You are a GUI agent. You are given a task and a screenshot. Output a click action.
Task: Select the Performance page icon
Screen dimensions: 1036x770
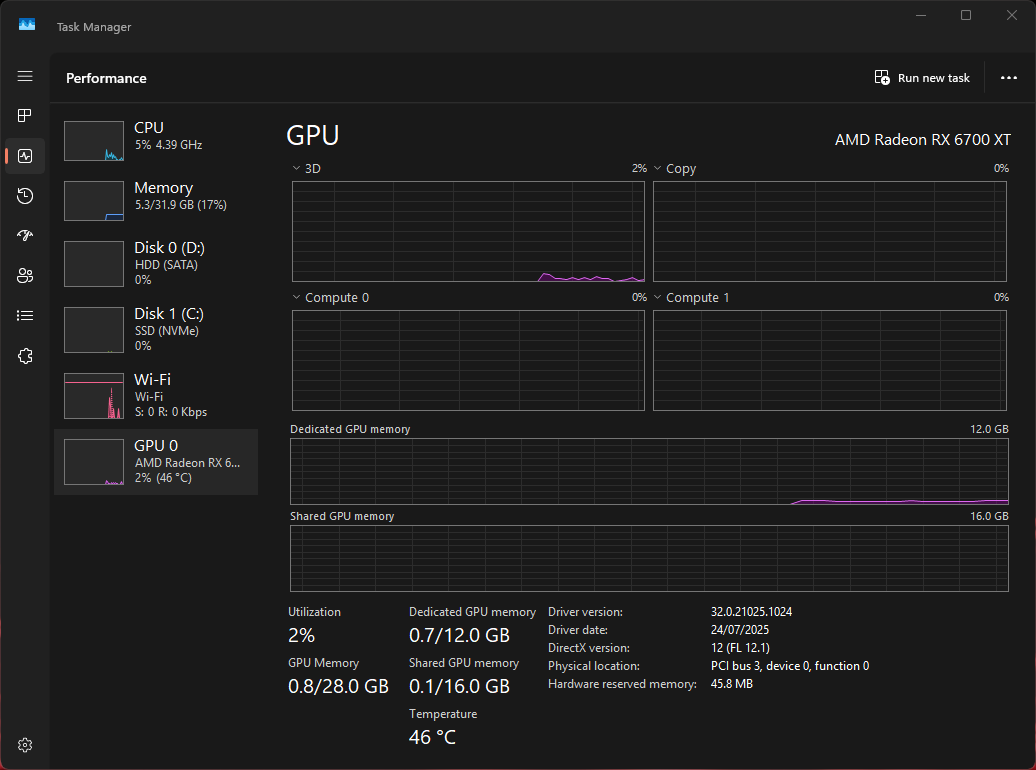(25, 156)
